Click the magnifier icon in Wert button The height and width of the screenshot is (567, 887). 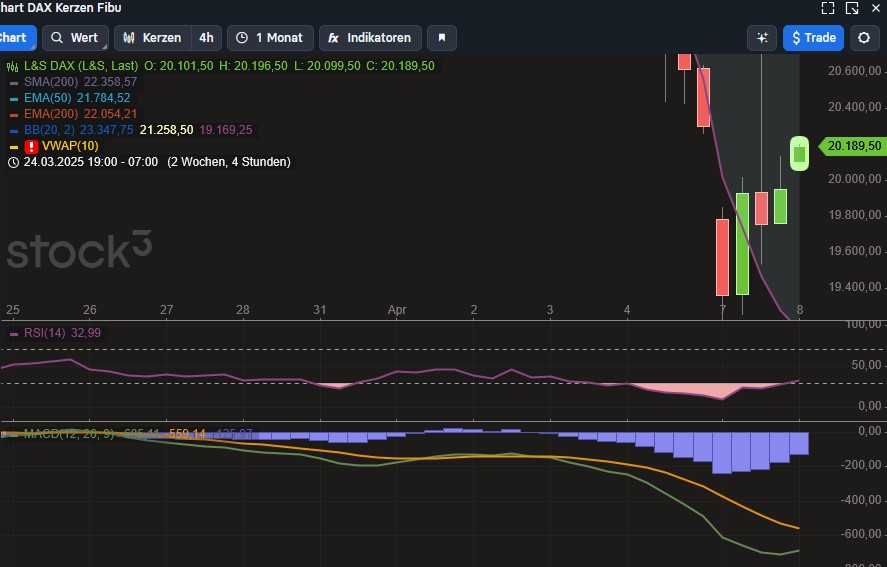pyautogui.click(x=57, y=38)
